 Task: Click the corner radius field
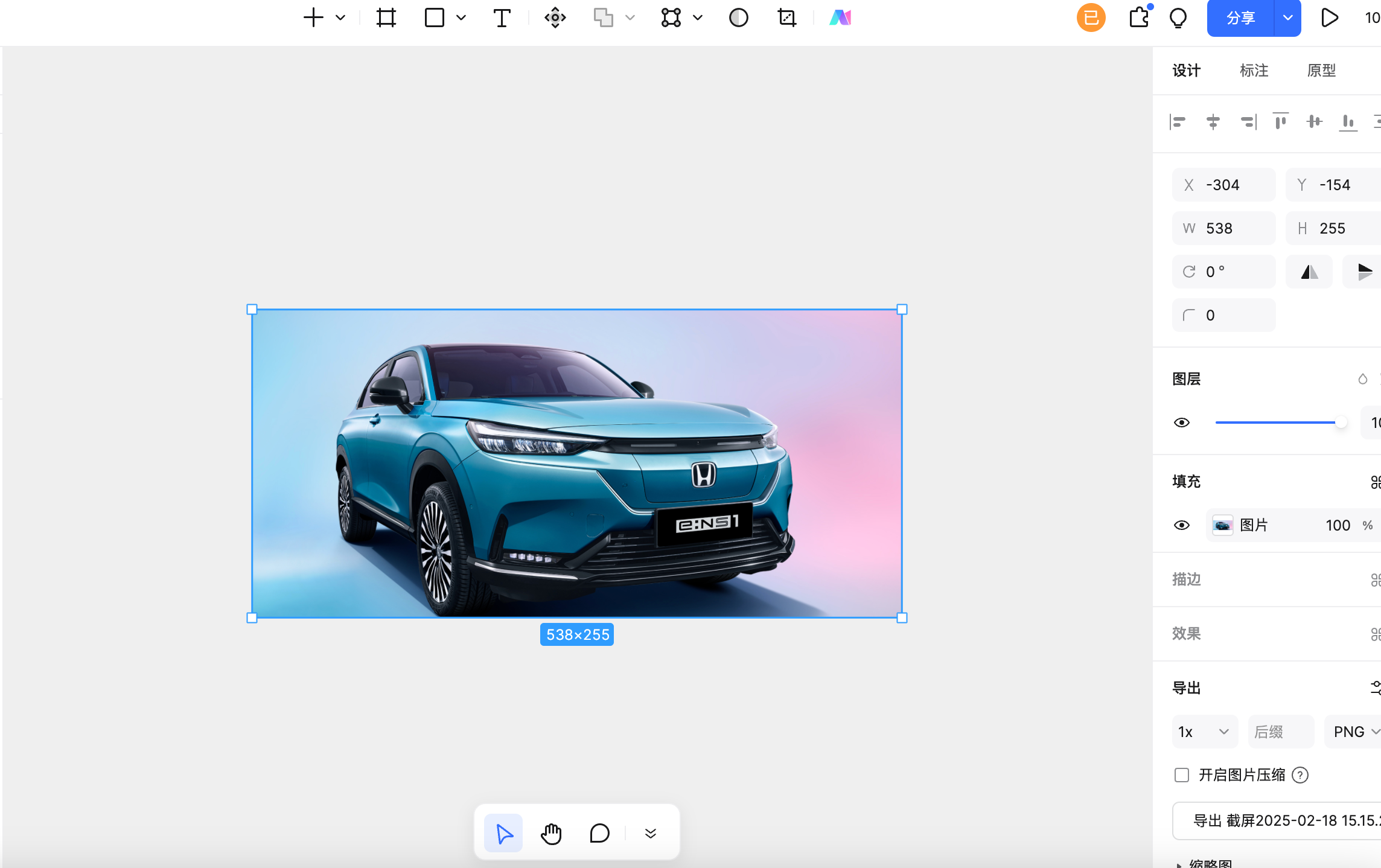click(x=1223, y=315)
